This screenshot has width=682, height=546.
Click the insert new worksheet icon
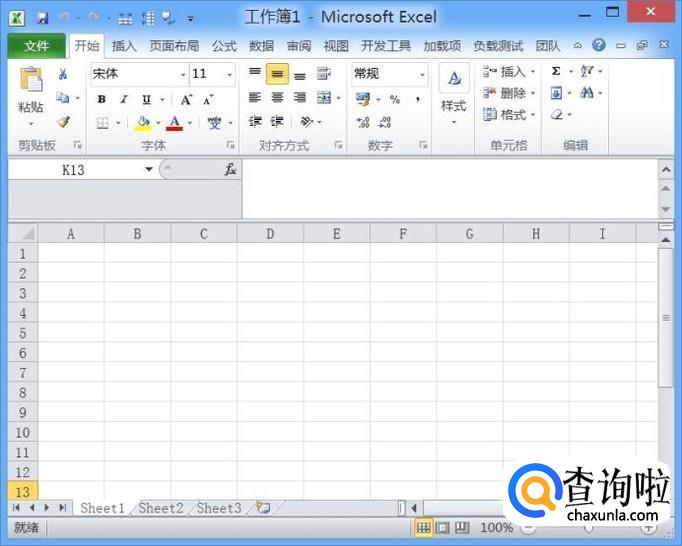[x=263, y=508]
